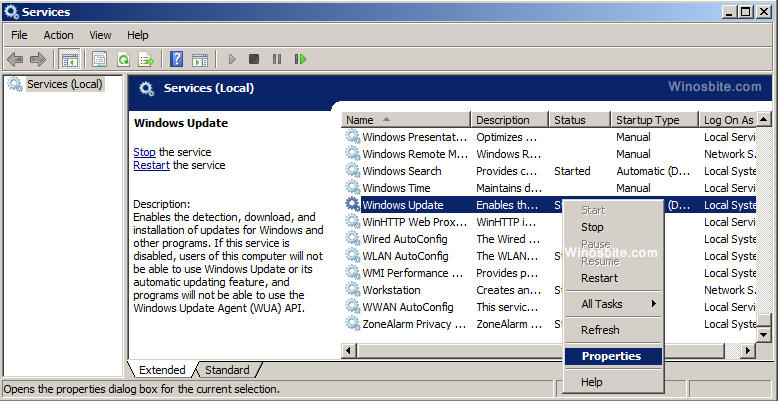The height and width of the screenshot is (401, 778).
Task: Click the vertical scrollbar up arrow
Action: [764, 119]
